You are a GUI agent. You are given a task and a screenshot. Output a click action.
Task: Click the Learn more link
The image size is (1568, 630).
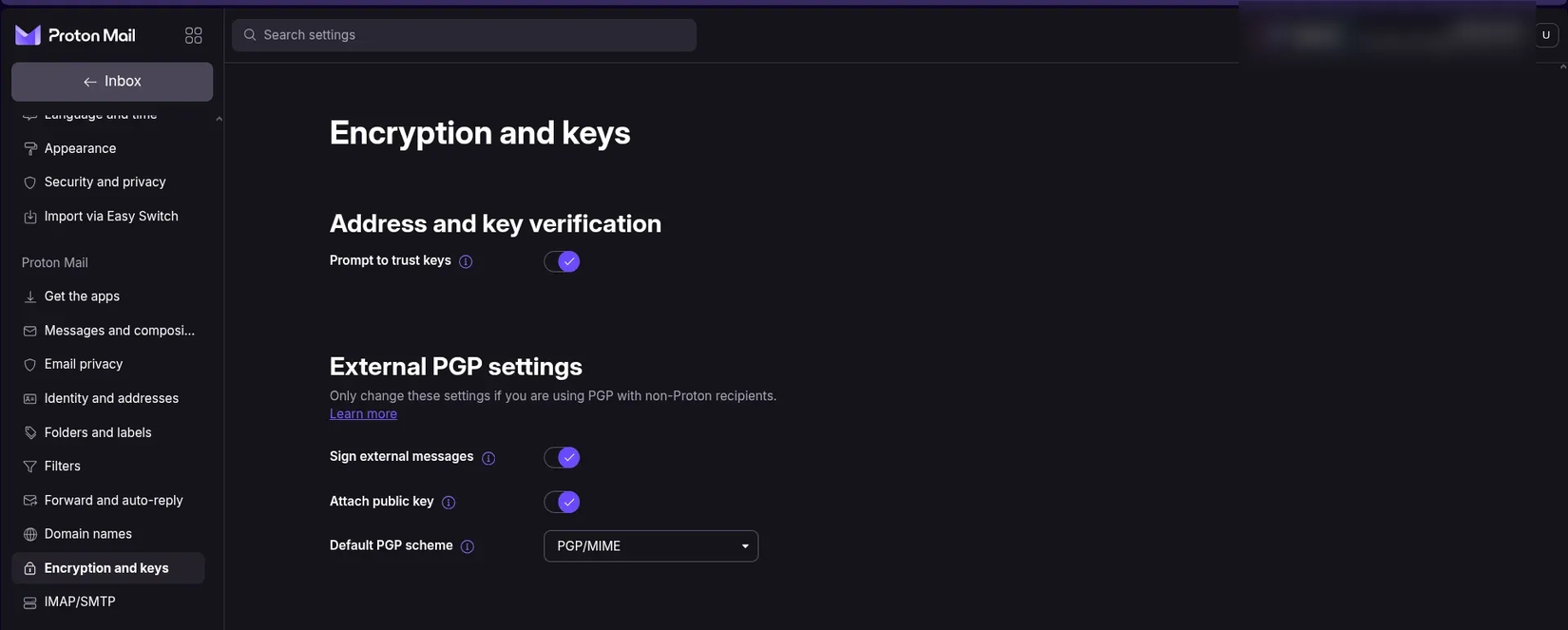pyautogui.click(x=363, y=411)
